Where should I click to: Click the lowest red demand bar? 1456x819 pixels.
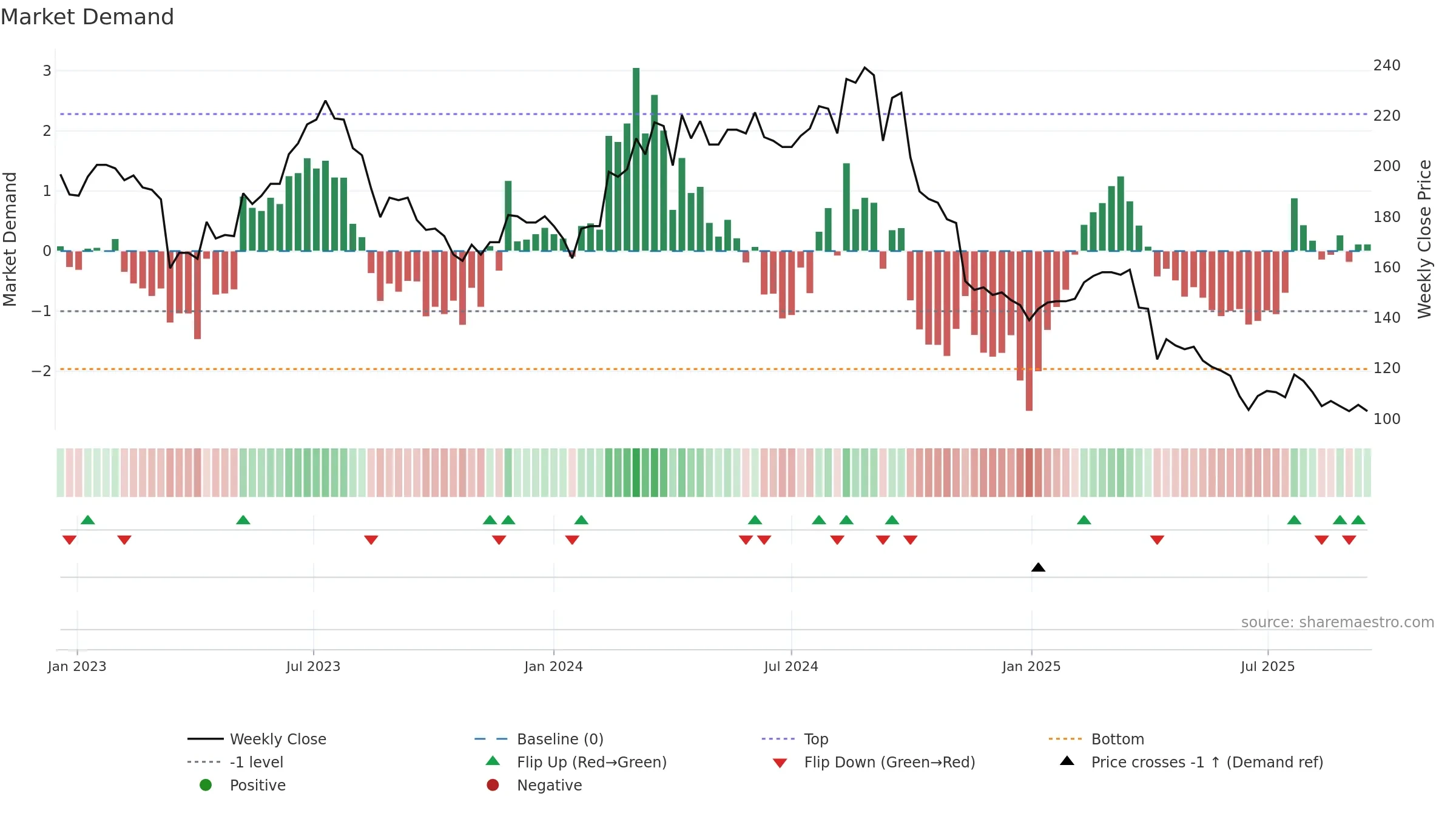[1029, 331]
